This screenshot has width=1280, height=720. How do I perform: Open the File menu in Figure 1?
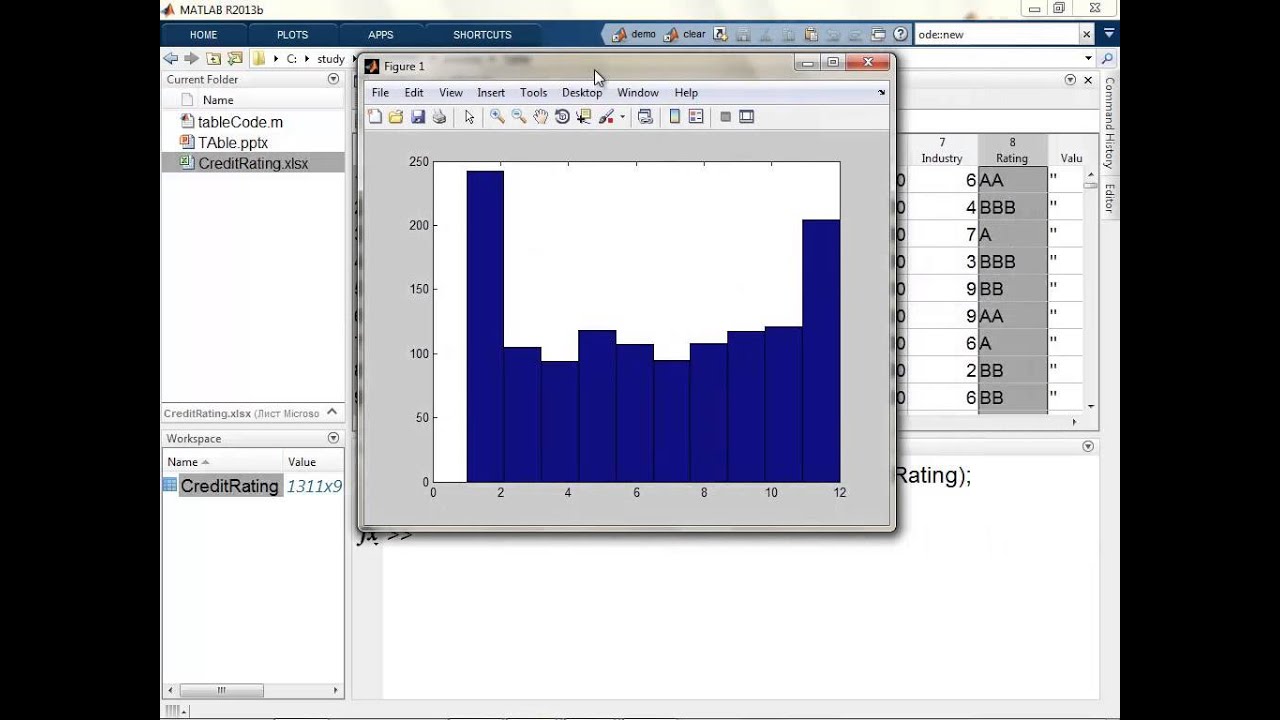coord(380,93)
